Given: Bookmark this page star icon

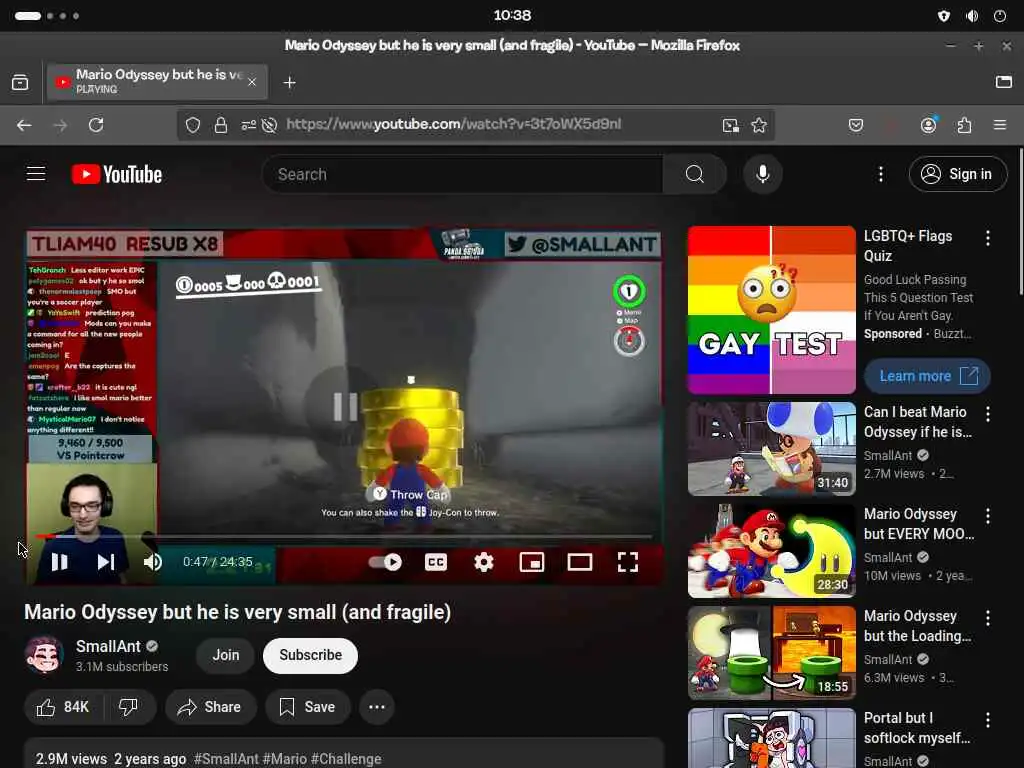Looking at the screenshot, I should pos(758,125).
